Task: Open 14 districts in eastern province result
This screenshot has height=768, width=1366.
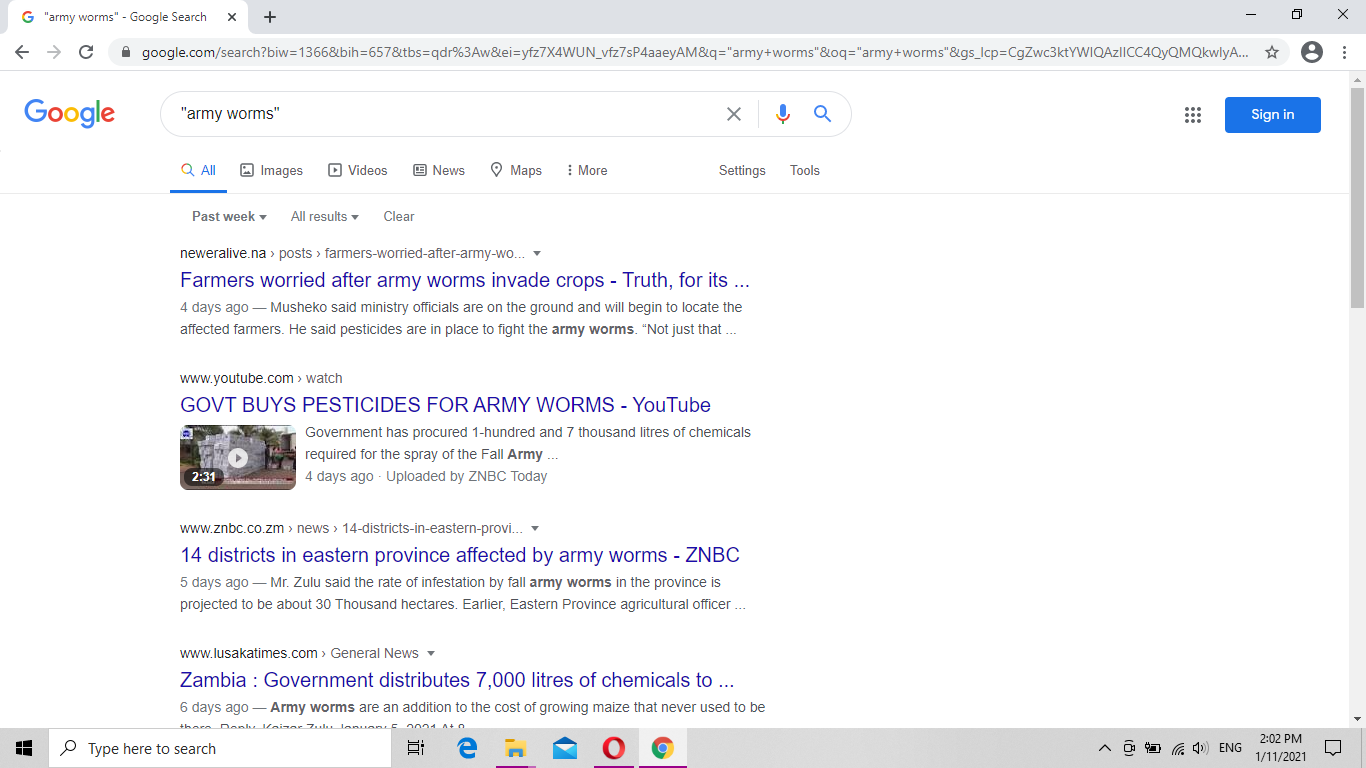Action: point(460,555)
